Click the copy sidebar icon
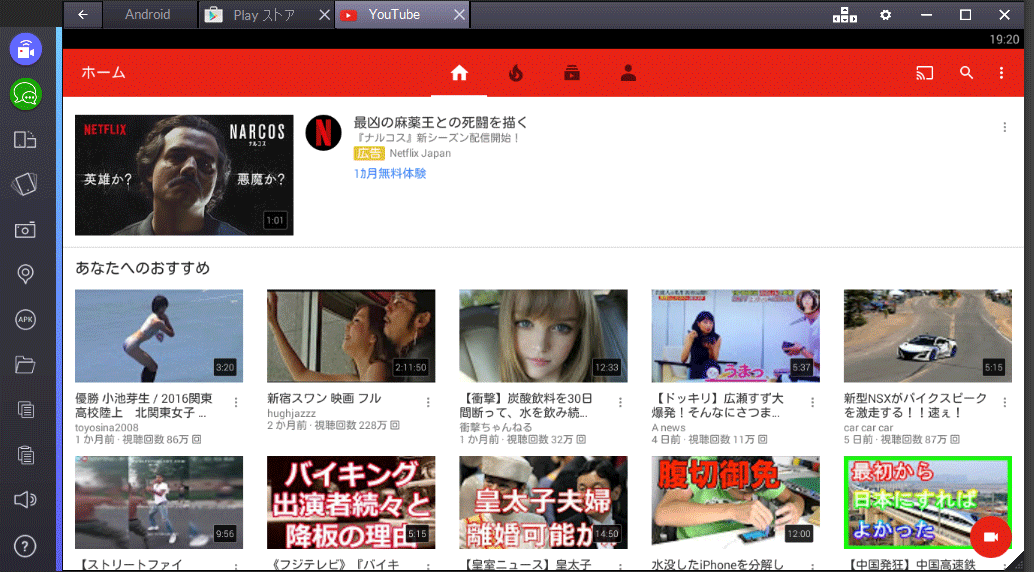 (25, 410)
